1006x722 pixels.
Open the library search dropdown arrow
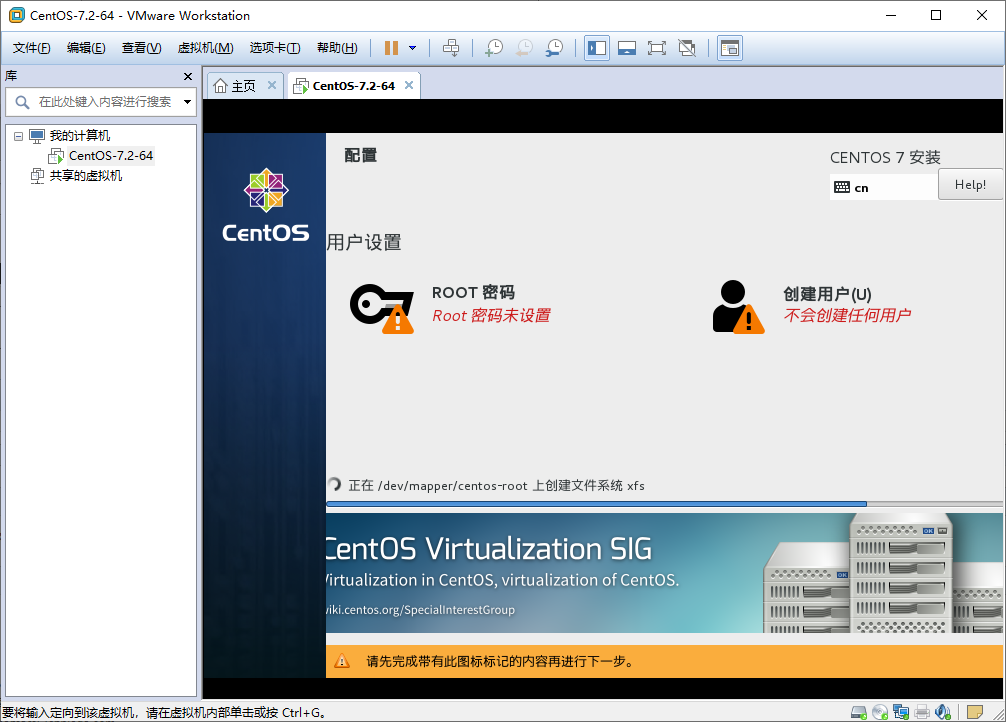point(187,102)
